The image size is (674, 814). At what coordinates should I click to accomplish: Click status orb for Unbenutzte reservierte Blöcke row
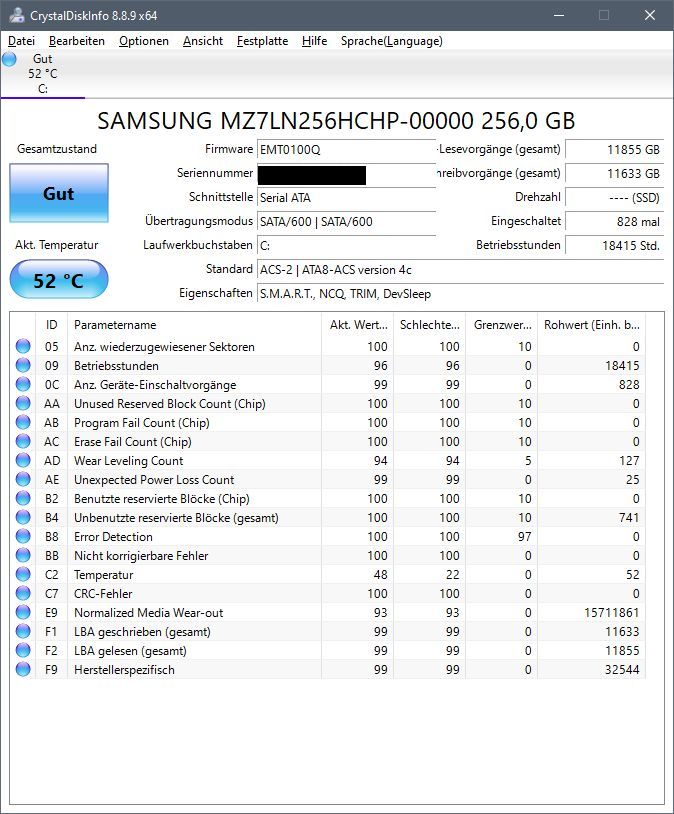point(23,518)
